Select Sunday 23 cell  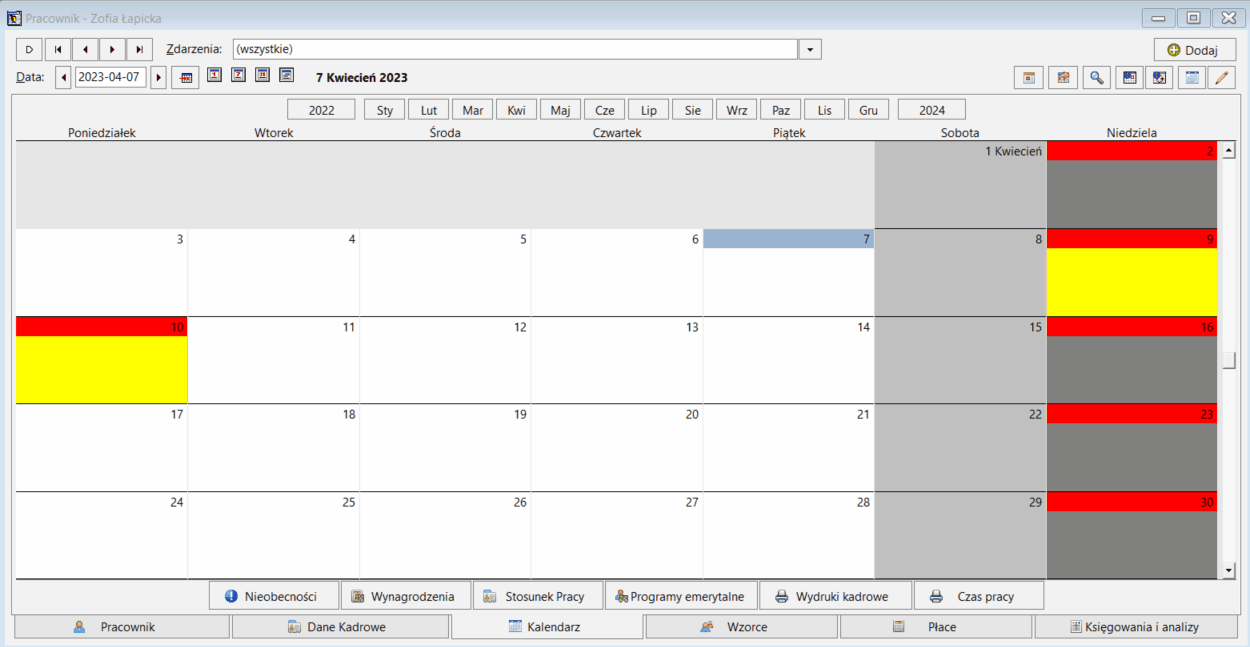[1132, 447]
